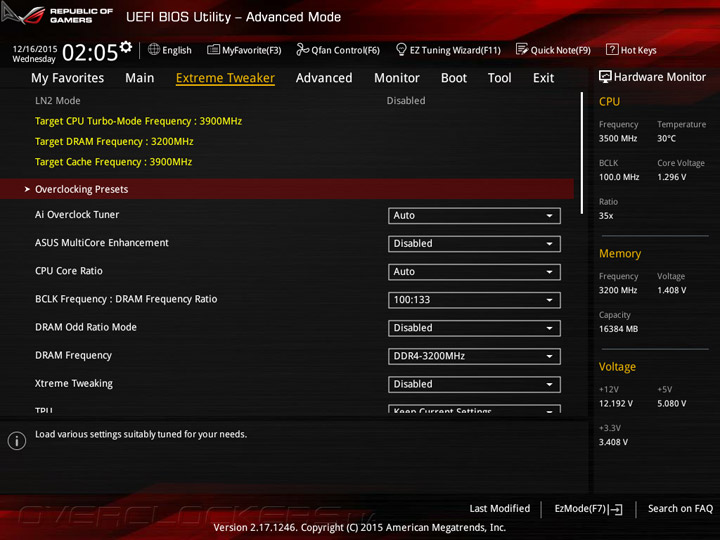
Task: Open Qfan Control(F6) label
Action: coord(345,51)
